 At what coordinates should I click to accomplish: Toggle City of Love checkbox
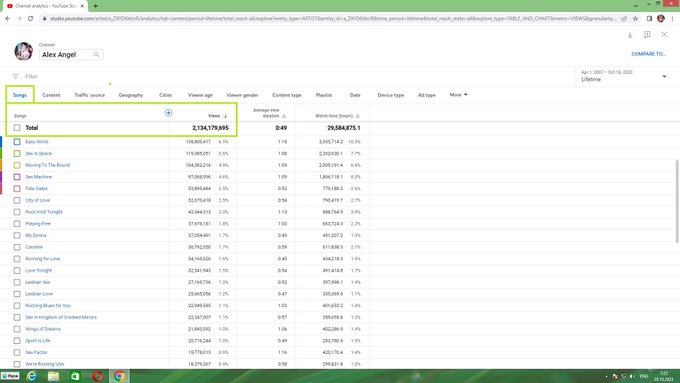pyautogui.click(x=17, y=200)
